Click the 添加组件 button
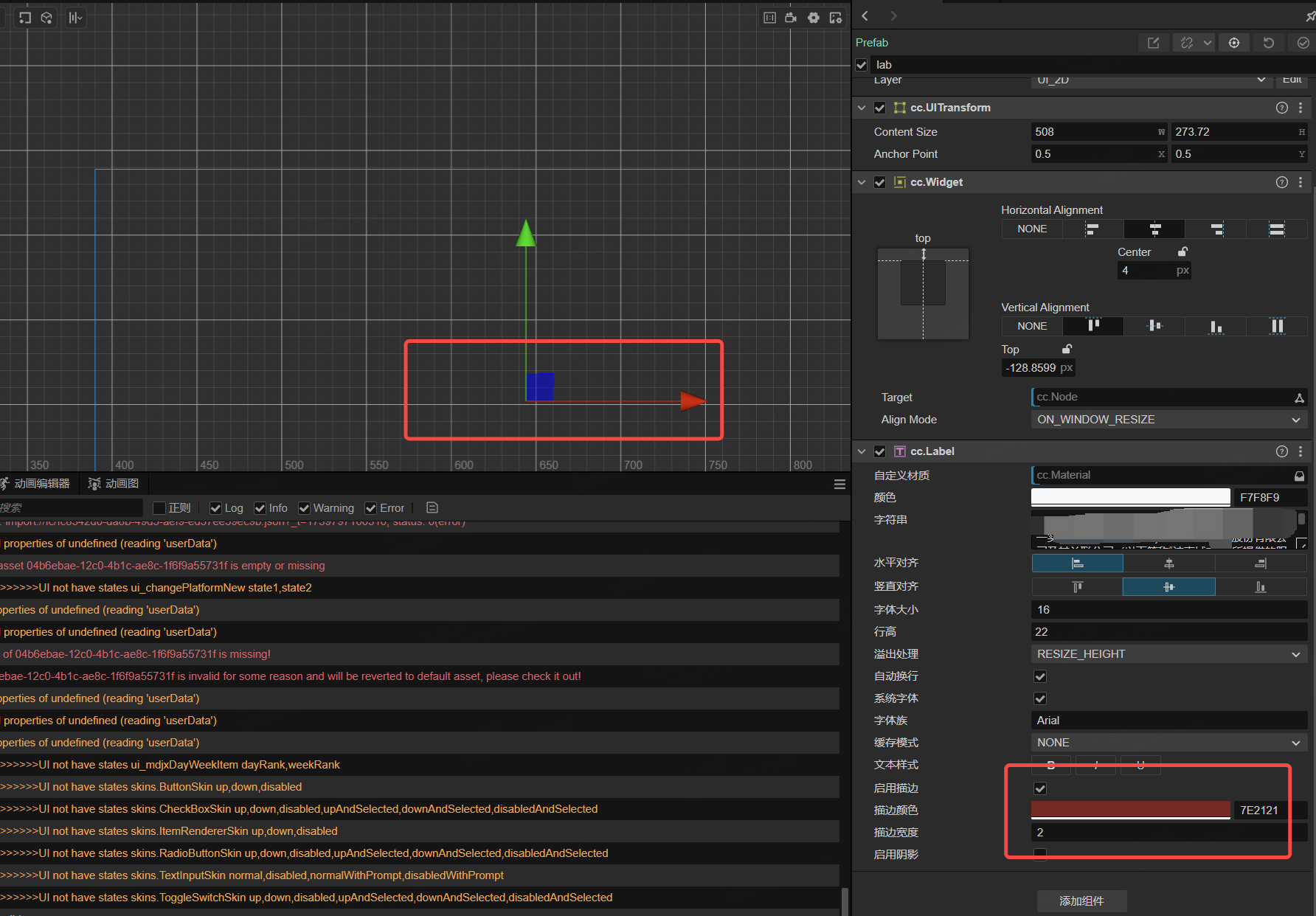1316x916 pixels. [x=1081, y=901]
